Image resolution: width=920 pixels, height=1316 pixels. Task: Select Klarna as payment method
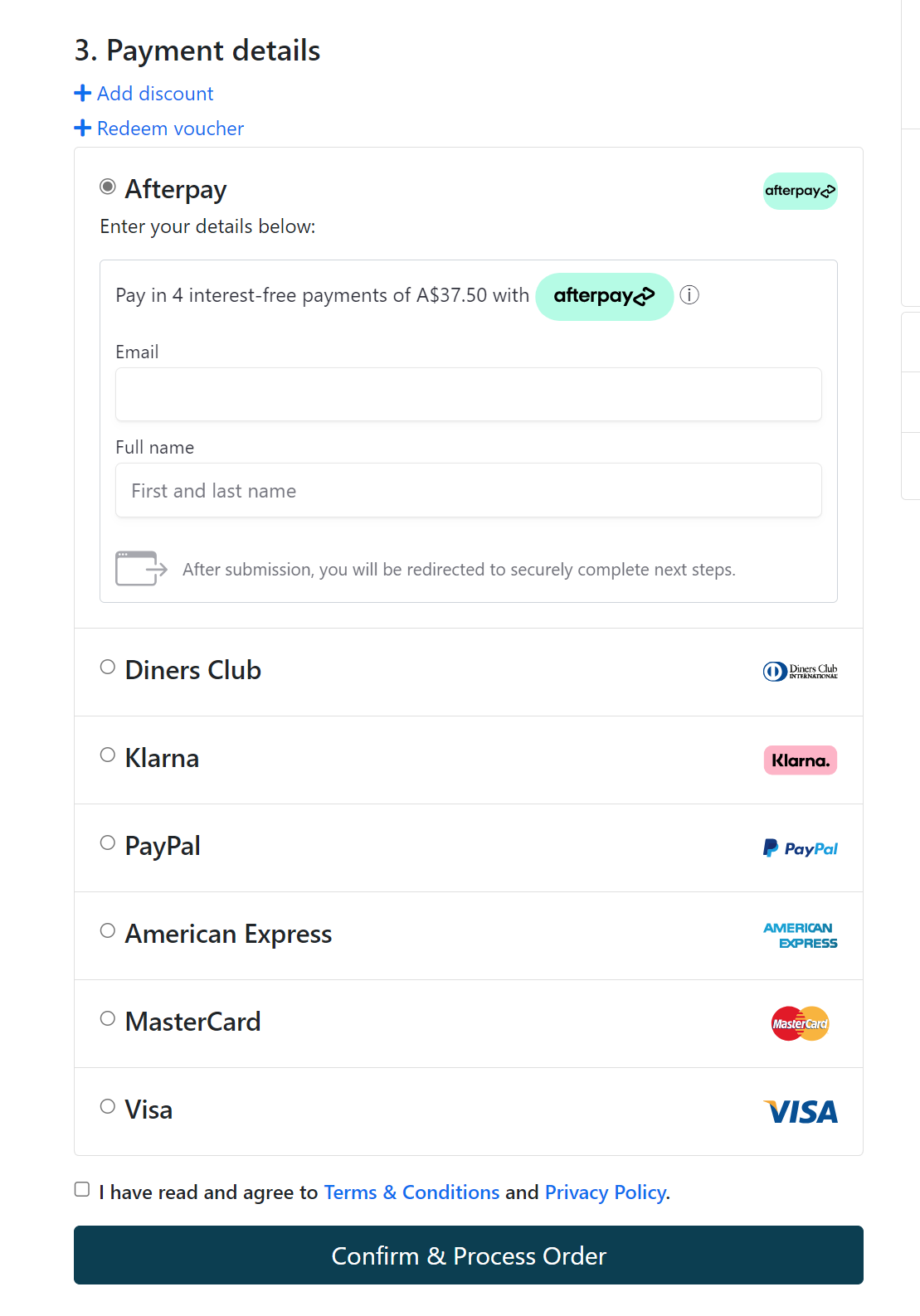(108, 755)
